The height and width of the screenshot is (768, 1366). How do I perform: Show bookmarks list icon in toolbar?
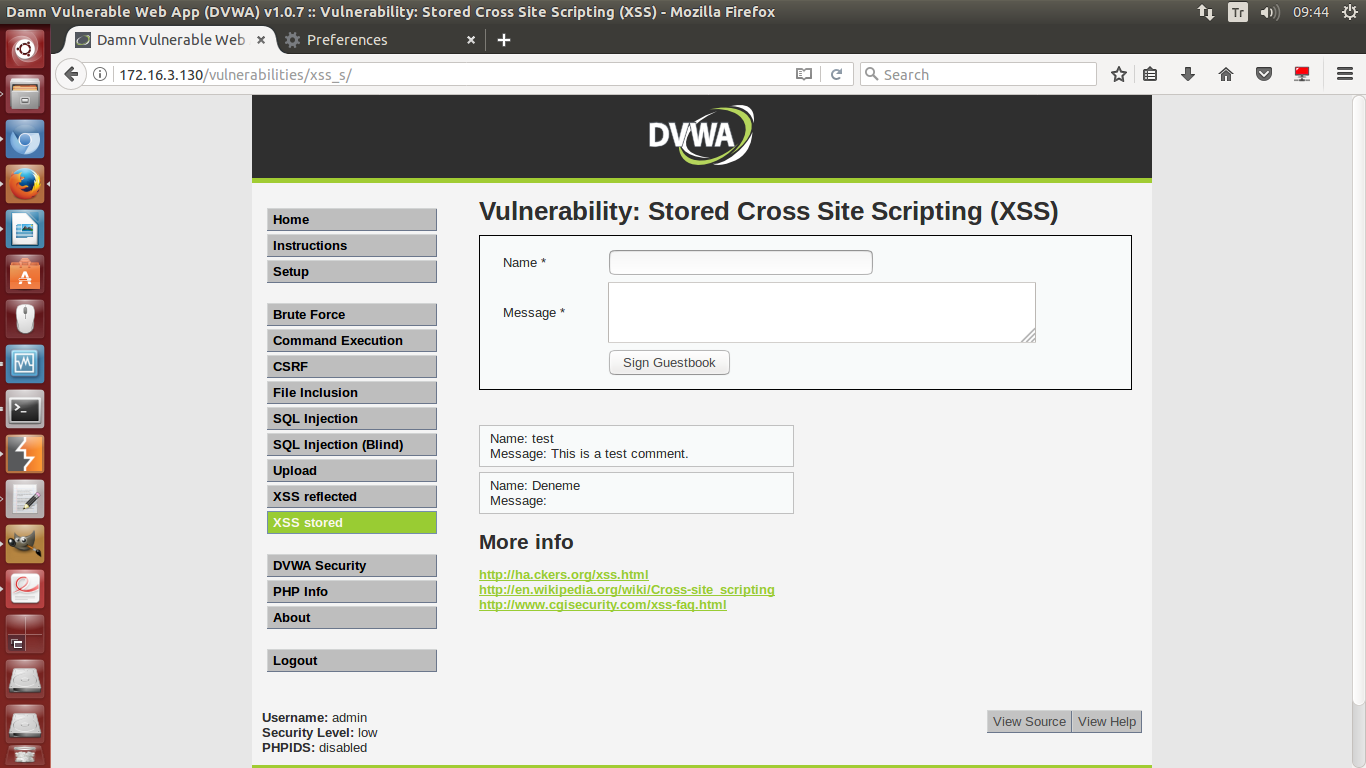click(1150, 74)
